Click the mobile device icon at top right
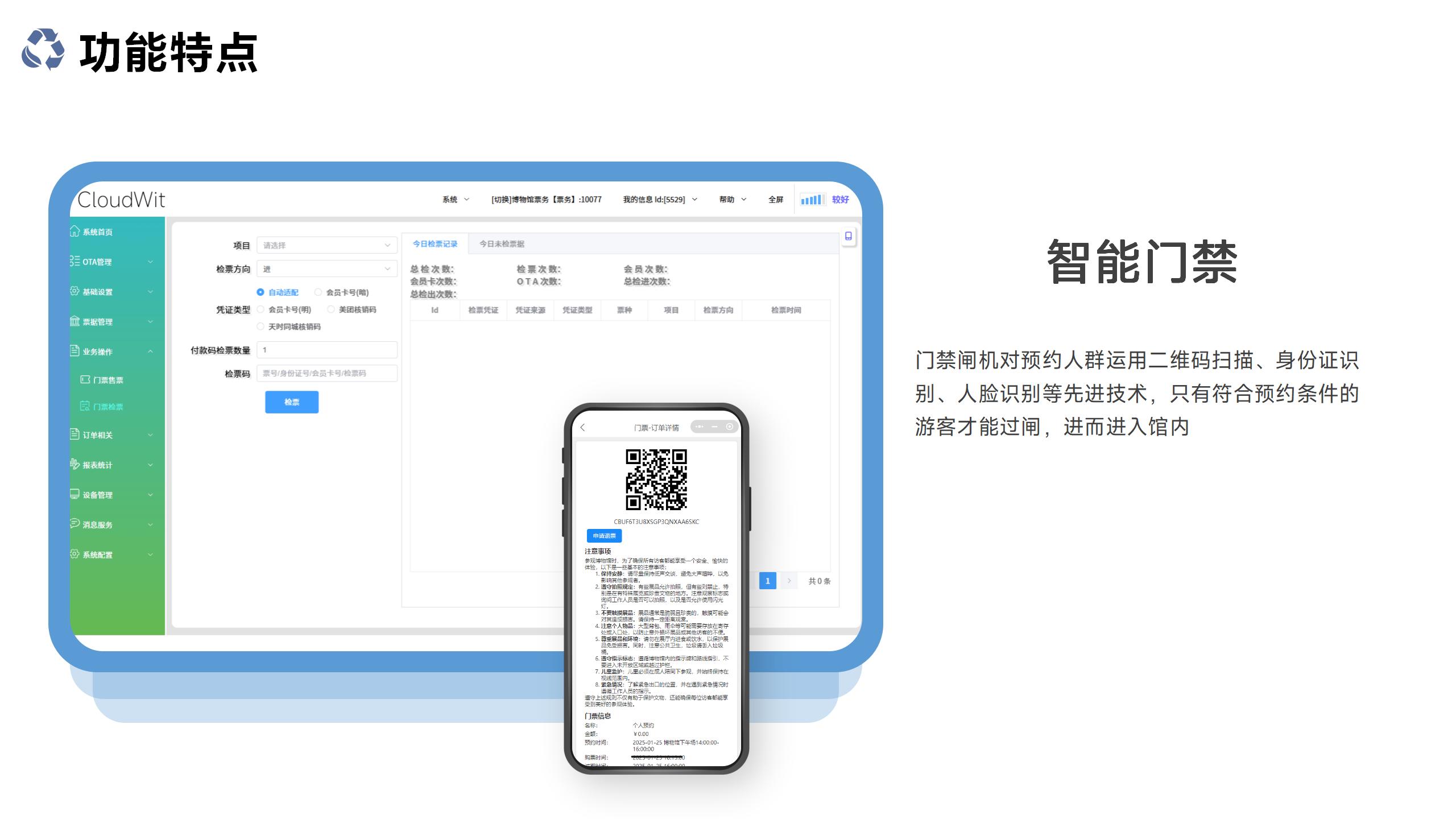This screenshot has height=819, width=1456. coord(849,236)
